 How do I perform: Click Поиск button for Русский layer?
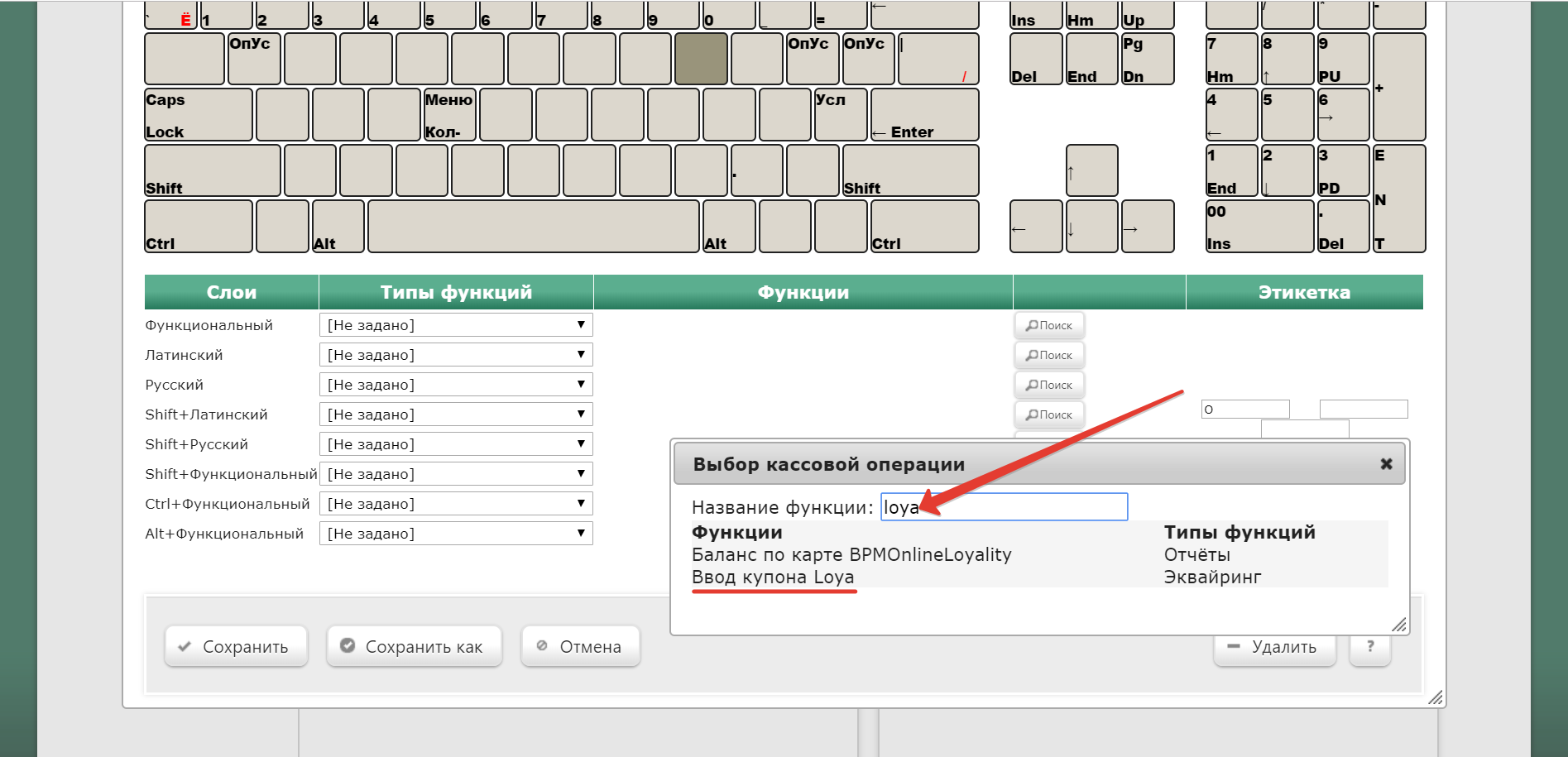(x=1049, y=385)
